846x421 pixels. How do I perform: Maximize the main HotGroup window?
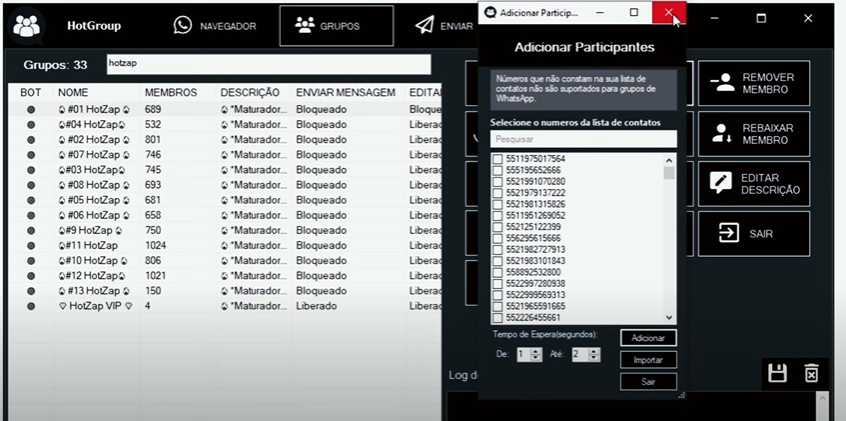[761, 18]
